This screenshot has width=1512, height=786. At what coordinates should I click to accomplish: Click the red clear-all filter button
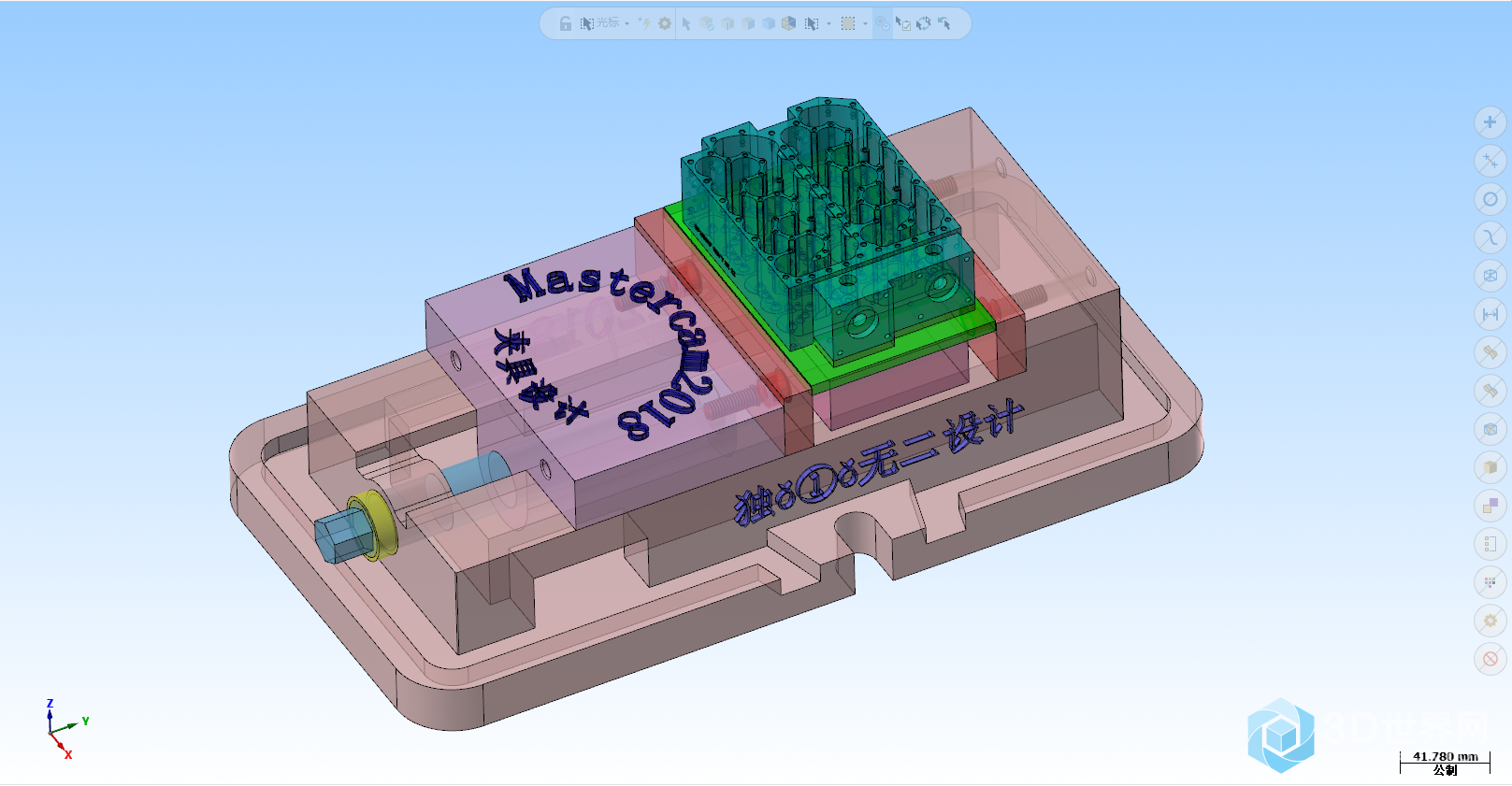[1490, 659]
